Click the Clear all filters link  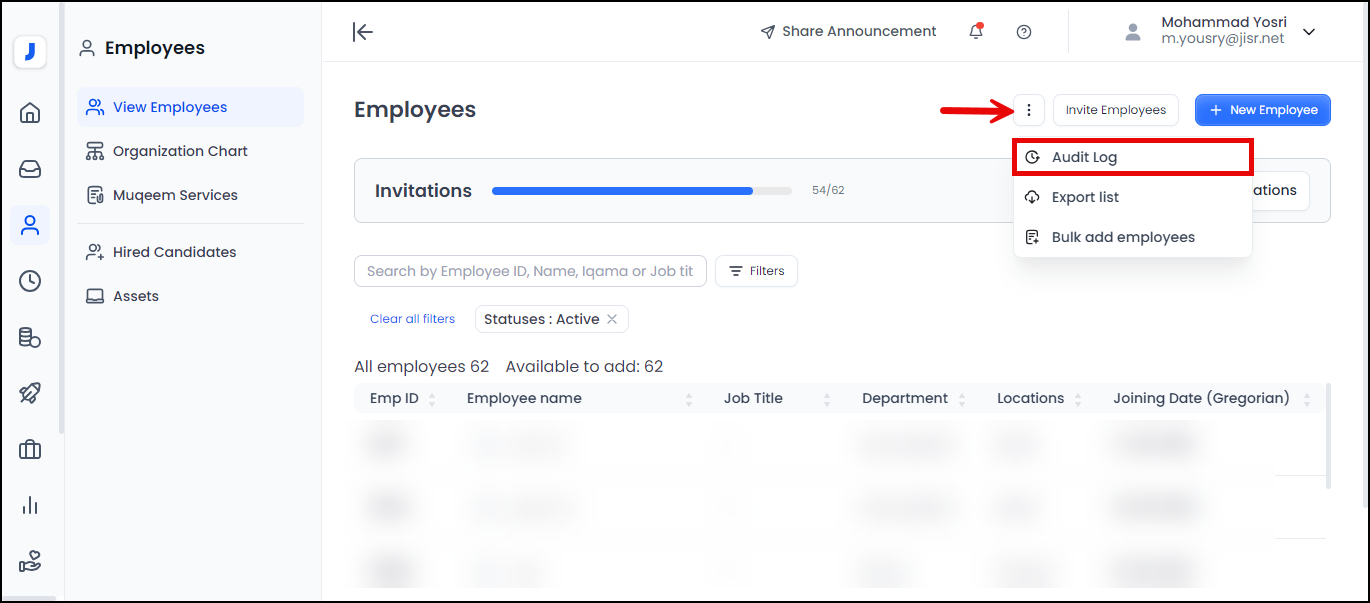tap(412, 319)
